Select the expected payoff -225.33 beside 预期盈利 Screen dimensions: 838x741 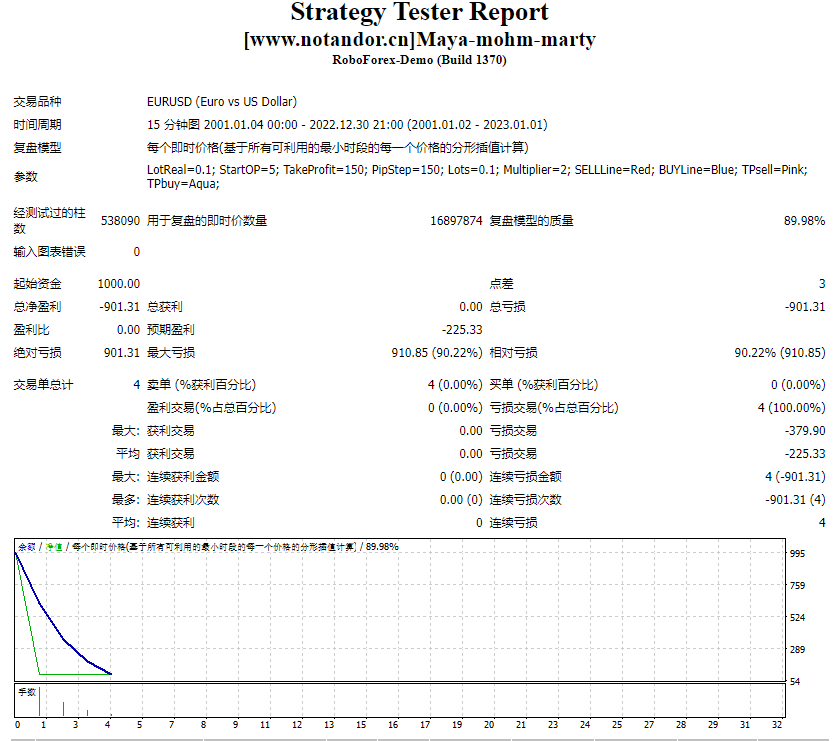pos(462,330)
